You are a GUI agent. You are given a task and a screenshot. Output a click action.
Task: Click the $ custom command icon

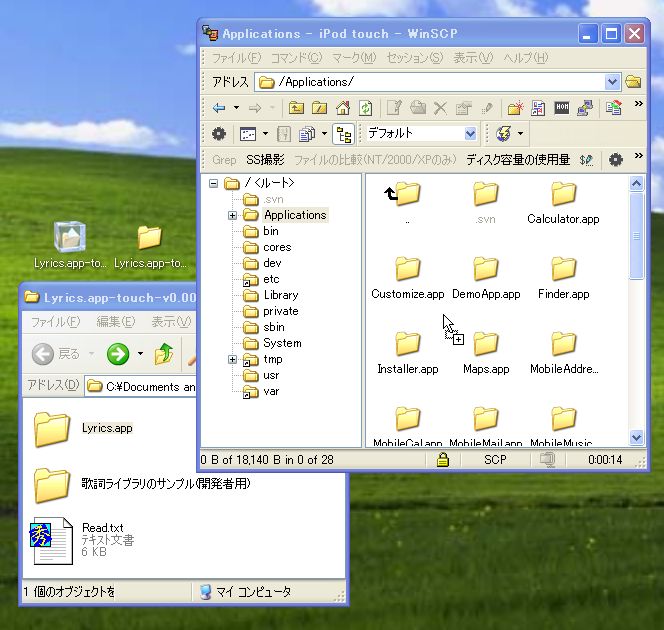(587, 160)
